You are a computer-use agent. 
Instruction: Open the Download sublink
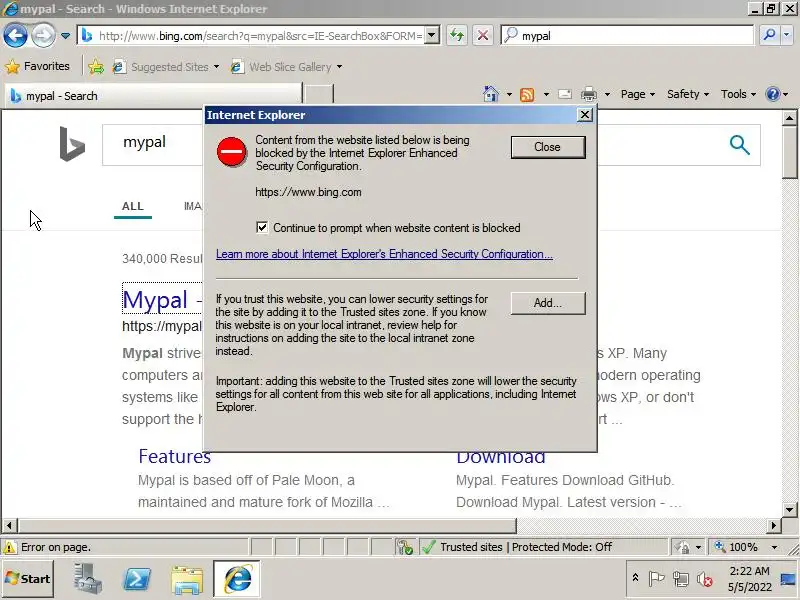(x=501, y=457)
